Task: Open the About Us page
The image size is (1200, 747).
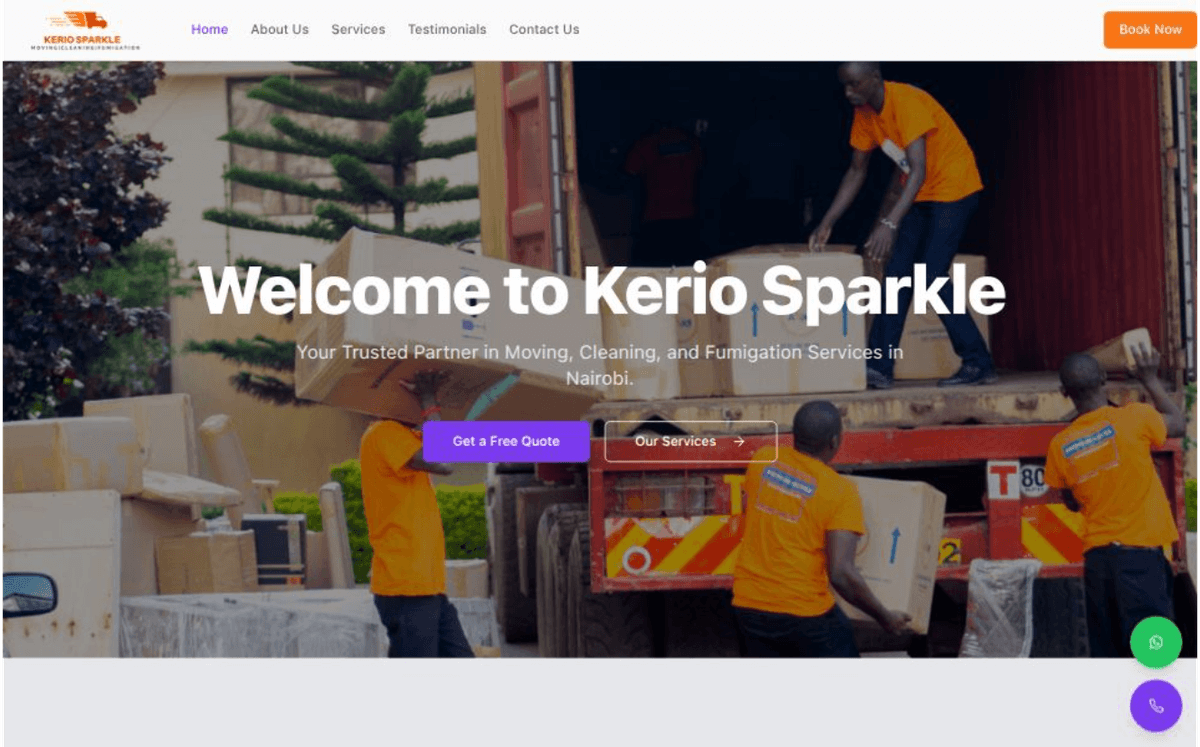Action: click(280, 29)
